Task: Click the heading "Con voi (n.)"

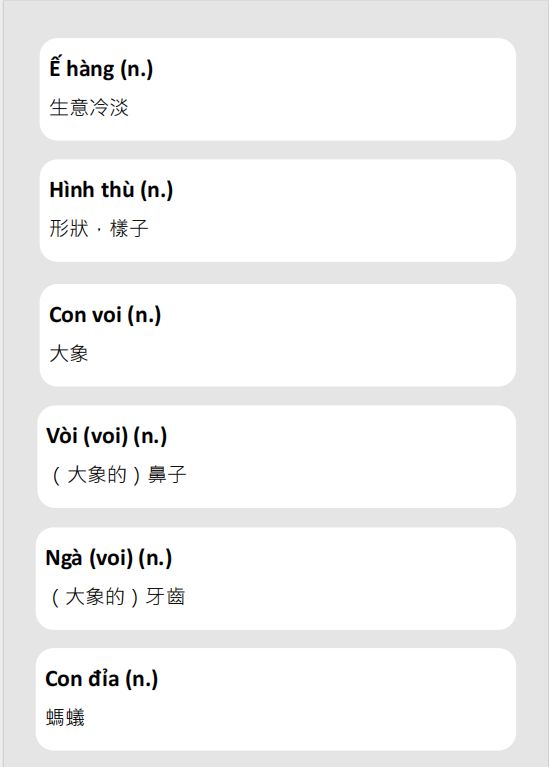Action: 105,315
